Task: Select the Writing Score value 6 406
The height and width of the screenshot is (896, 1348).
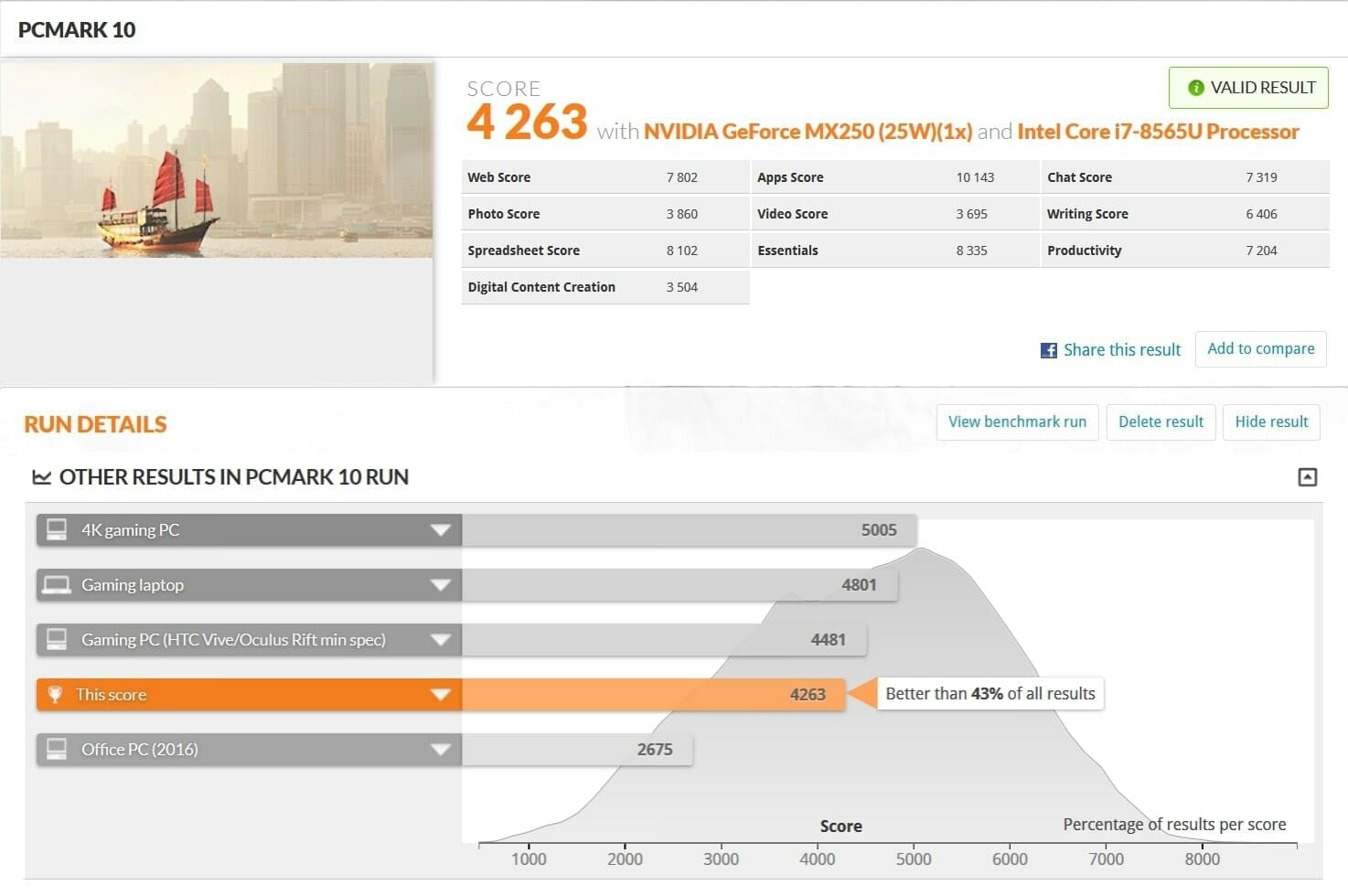Action: (1261, 214)
